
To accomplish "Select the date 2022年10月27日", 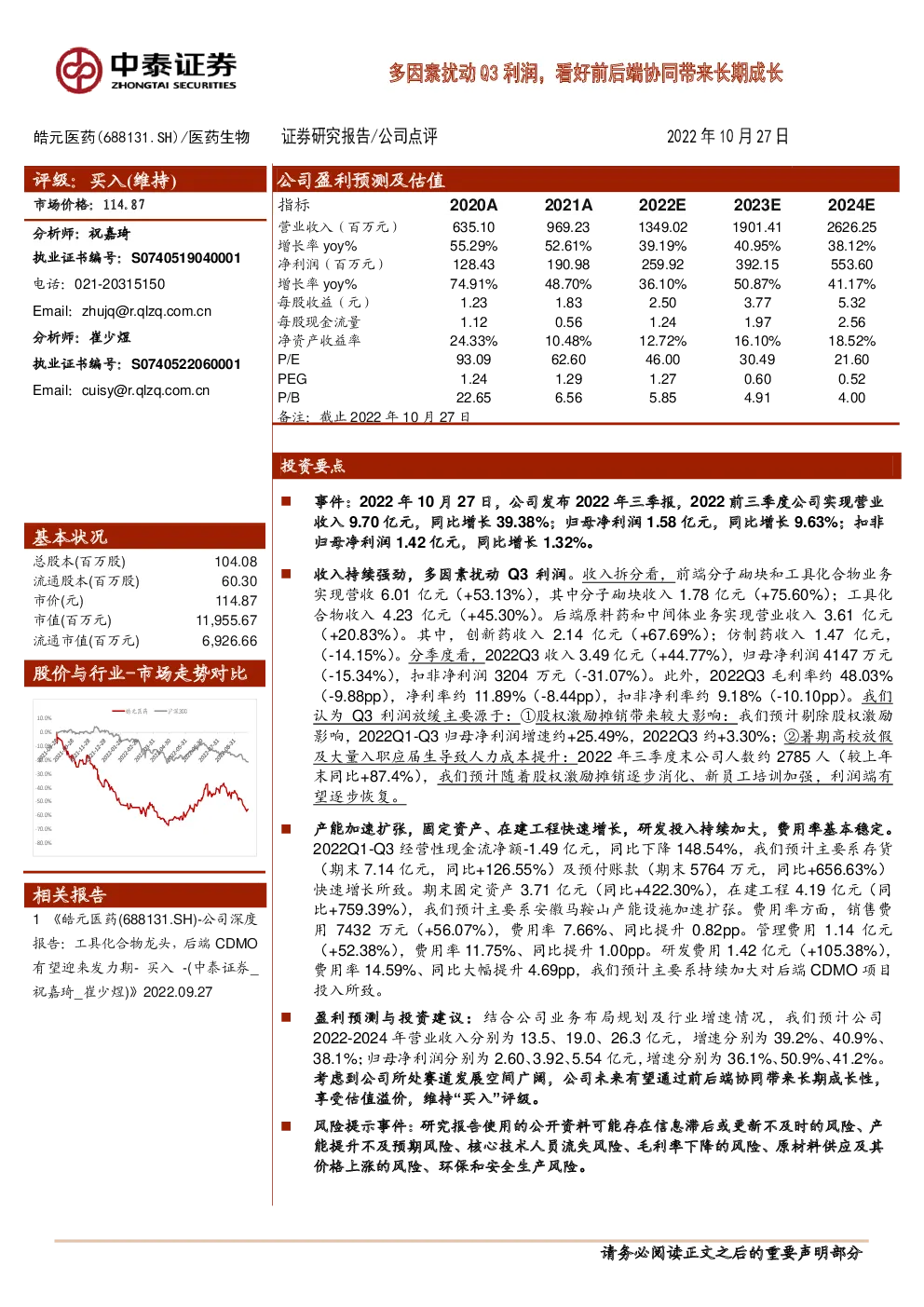I will (727, 137).
